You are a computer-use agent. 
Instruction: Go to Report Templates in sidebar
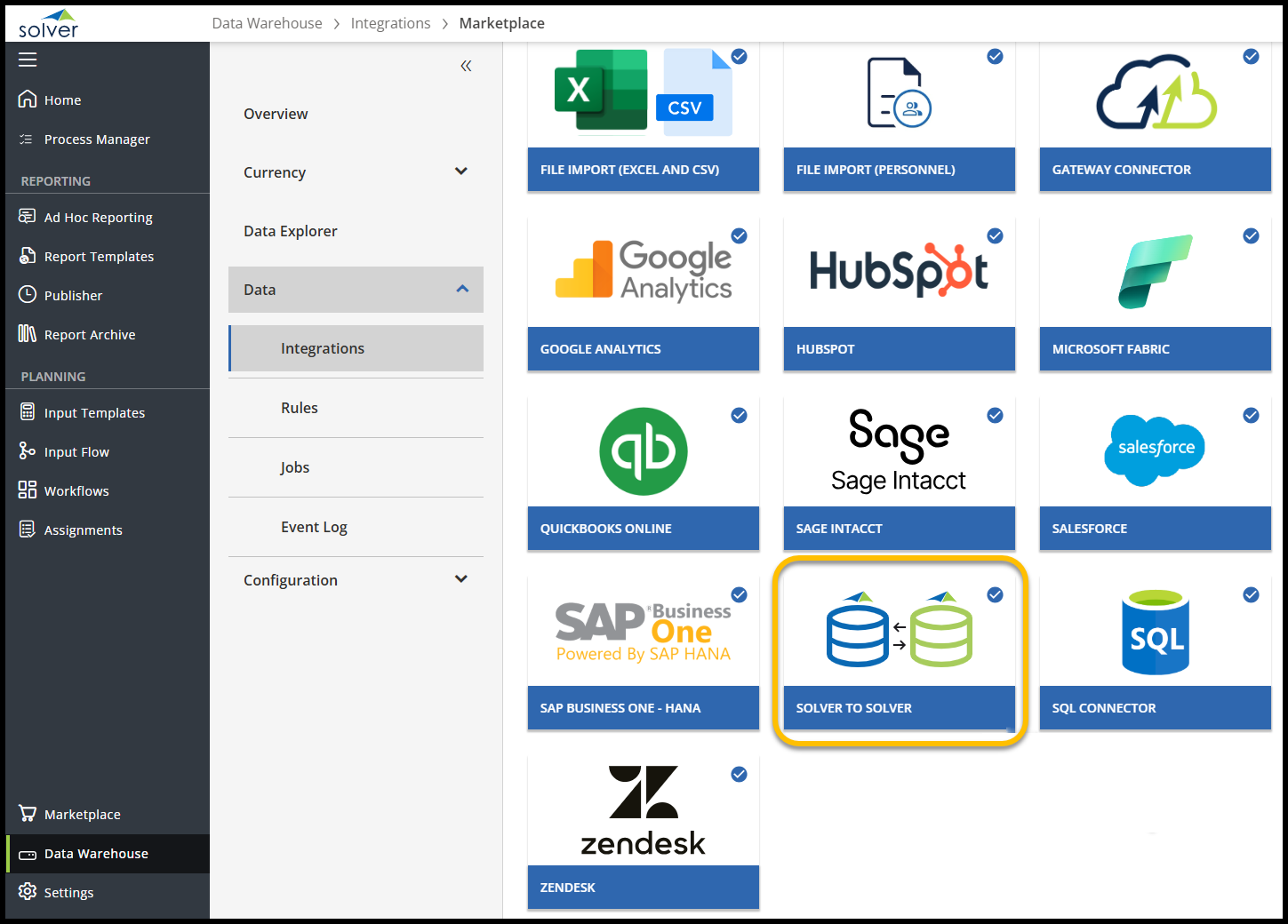(99, 257)
